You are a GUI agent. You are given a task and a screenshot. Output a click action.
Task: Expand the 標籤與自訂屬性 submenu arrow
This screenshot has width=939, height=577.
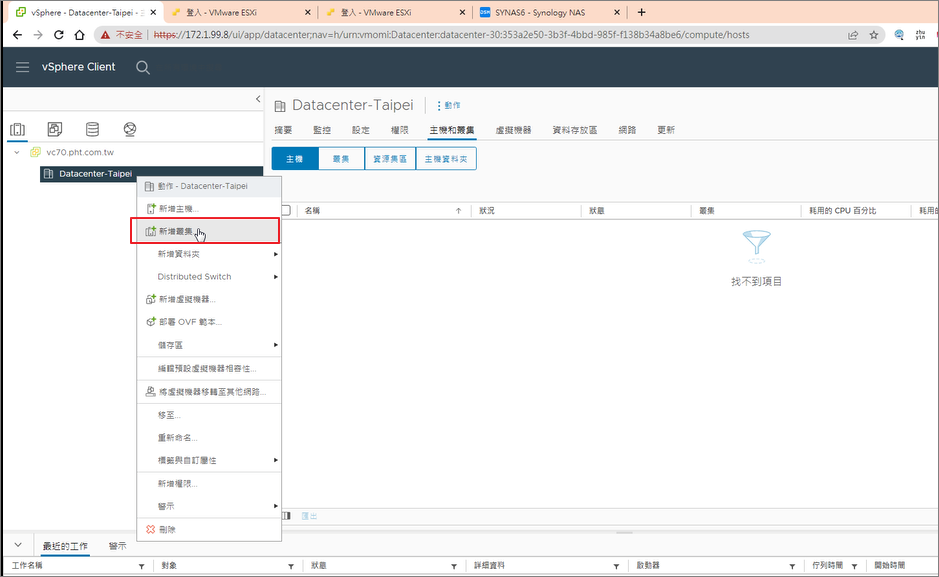pos(275,460)
